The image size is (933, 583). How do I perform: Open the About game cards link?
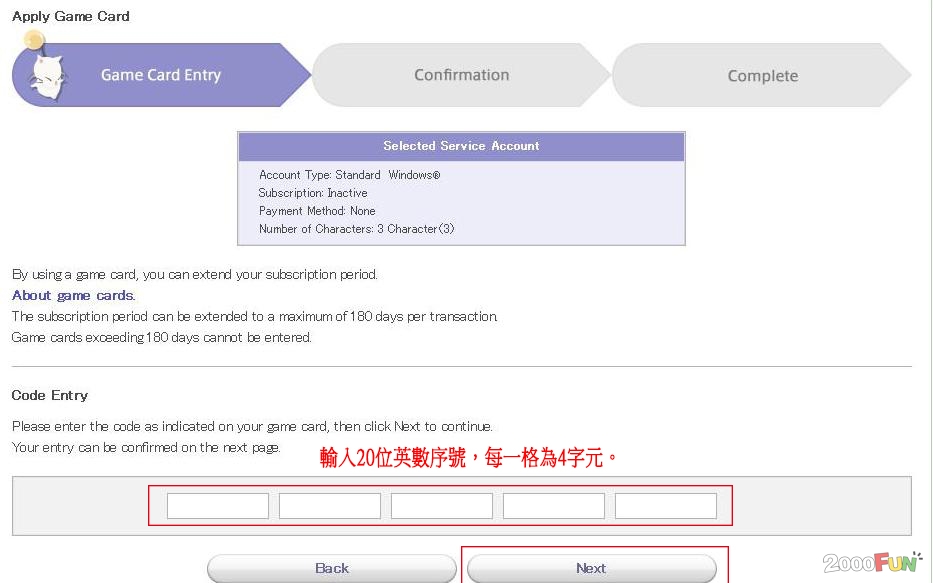tap(73, 295)
